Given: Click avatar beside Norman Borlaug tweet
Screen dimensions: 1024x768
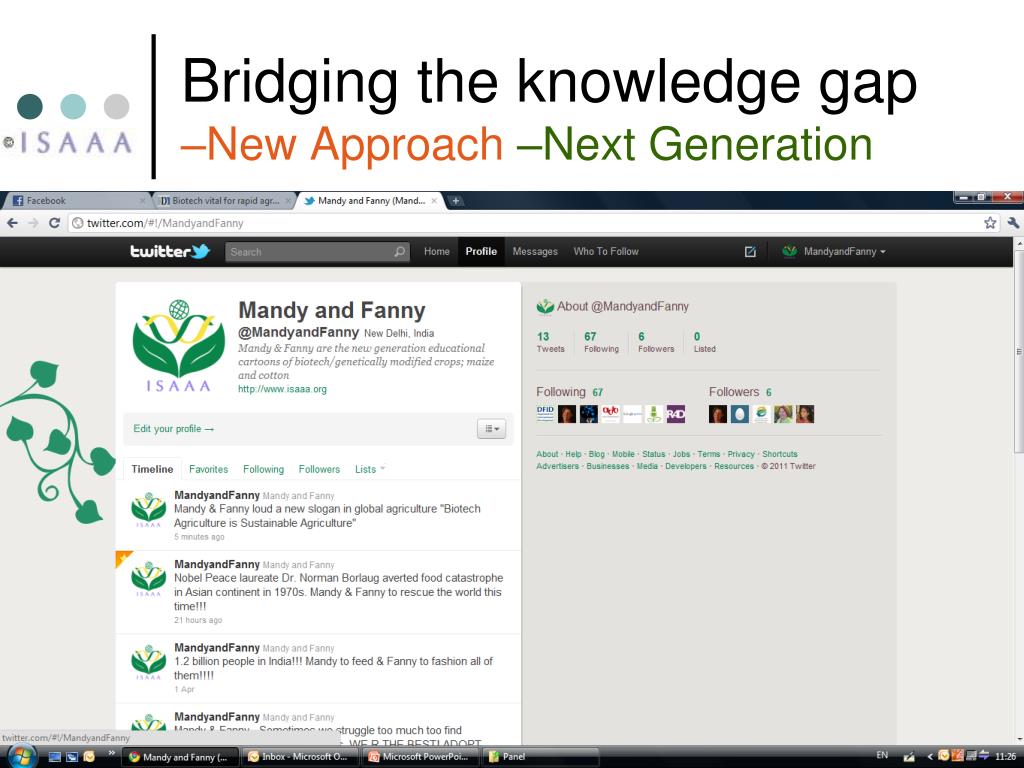Looking at the screenshot, I should 148,577.
